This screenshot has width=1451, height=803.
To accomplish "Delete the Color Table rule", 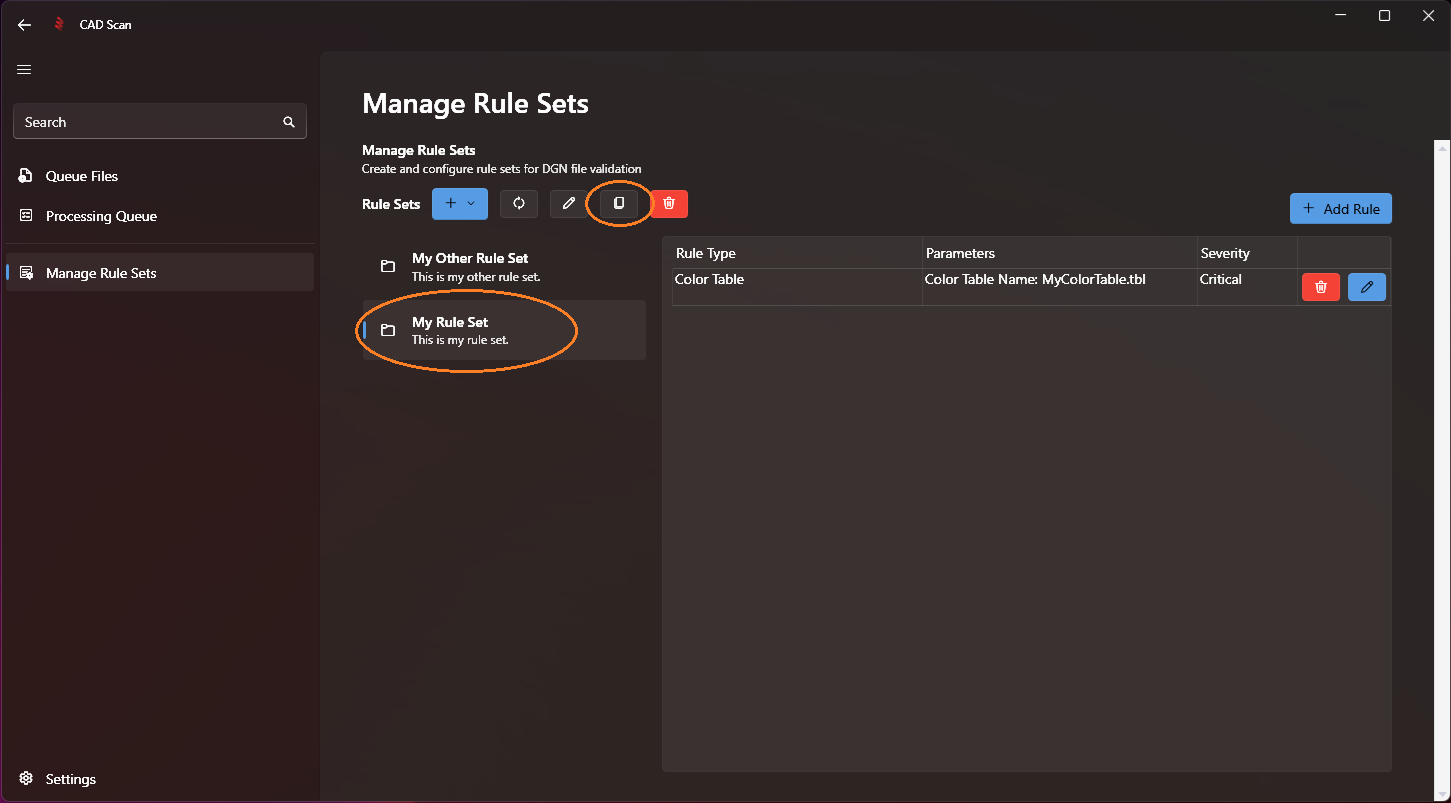I will pyautogui.click(x=1320, y=287).
